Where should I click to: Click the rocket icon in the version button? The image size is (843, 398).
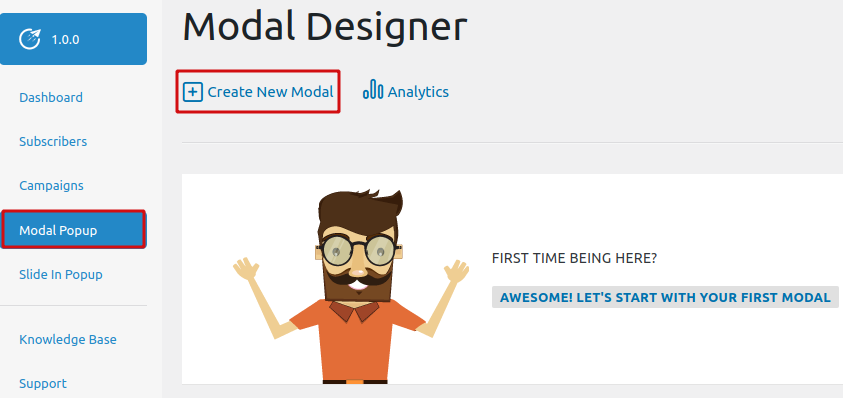click(30, 39)
